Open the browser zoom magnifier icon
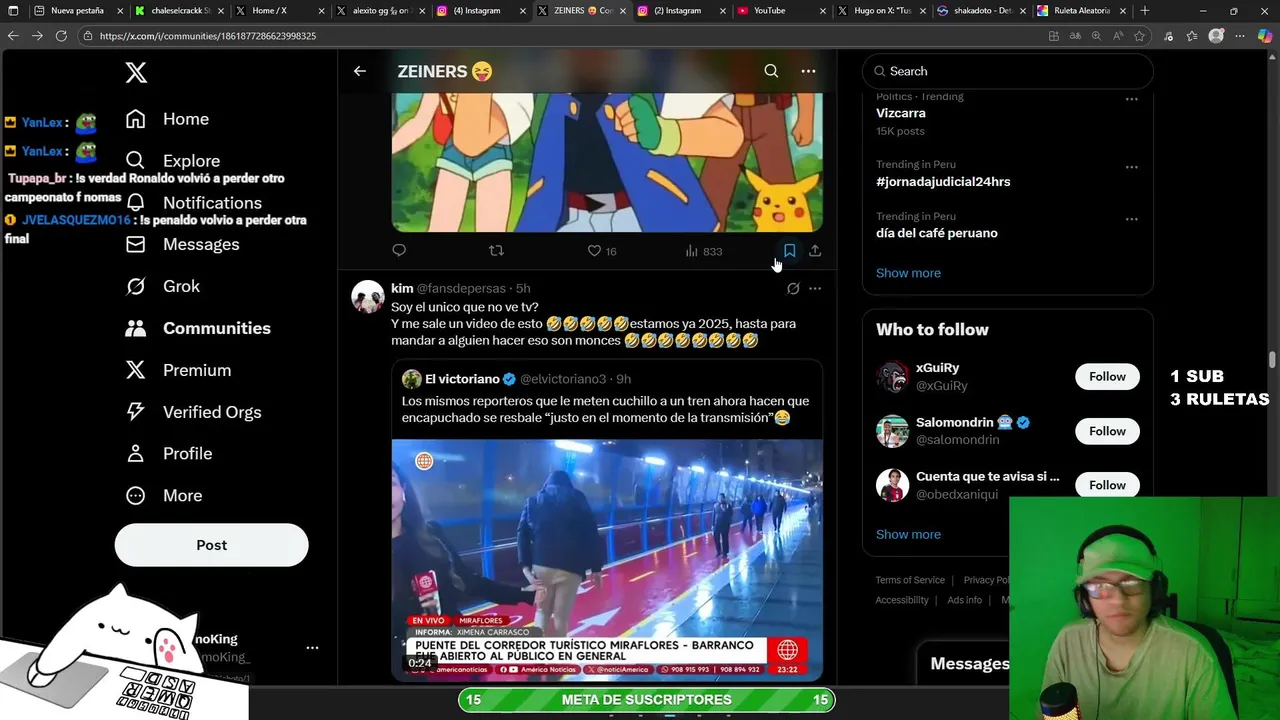Viewport: 1280px width, 720px height. tap(1096, 36)
